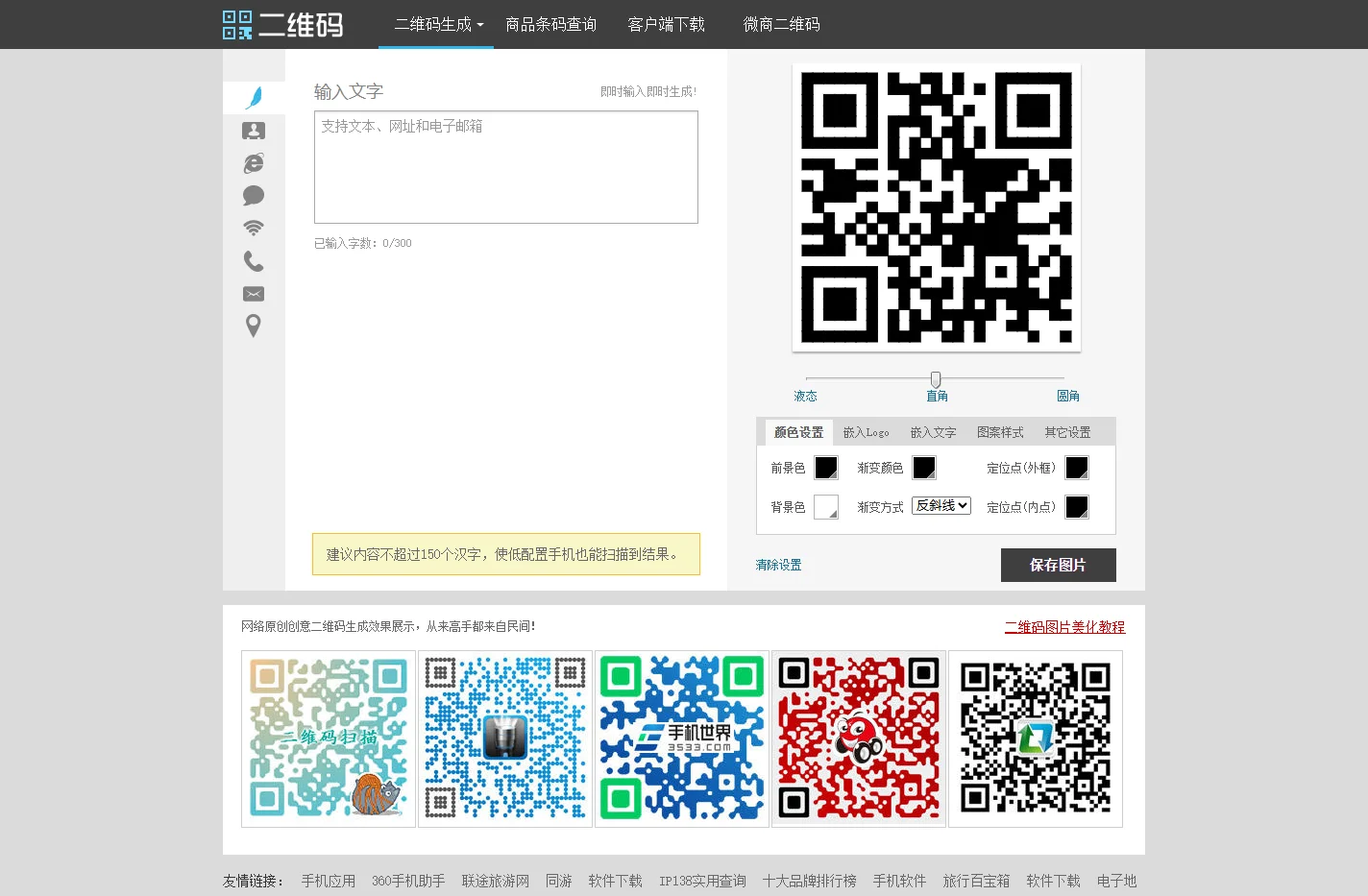1368x896 pixels.
Task: Switch to the 嵌入Logo tab
Action: (866, 432)
